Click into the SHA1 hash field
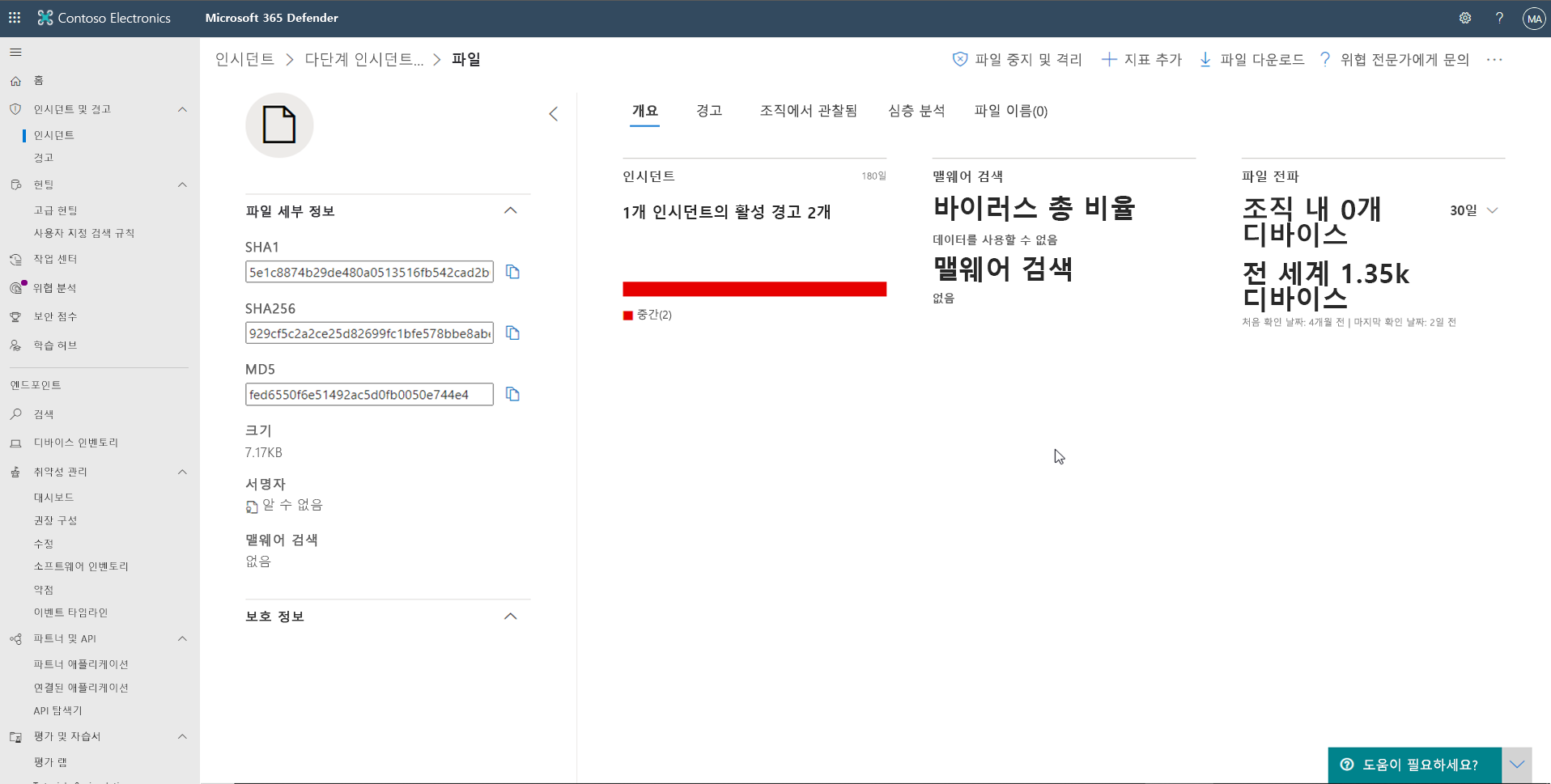This screenshot has width=1551, height=784. 369,272
